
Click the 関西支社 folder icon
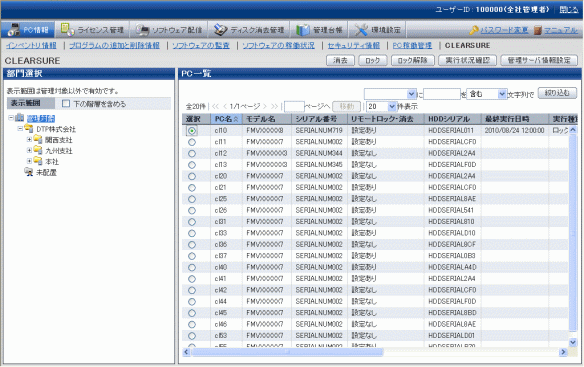(38, 139)
